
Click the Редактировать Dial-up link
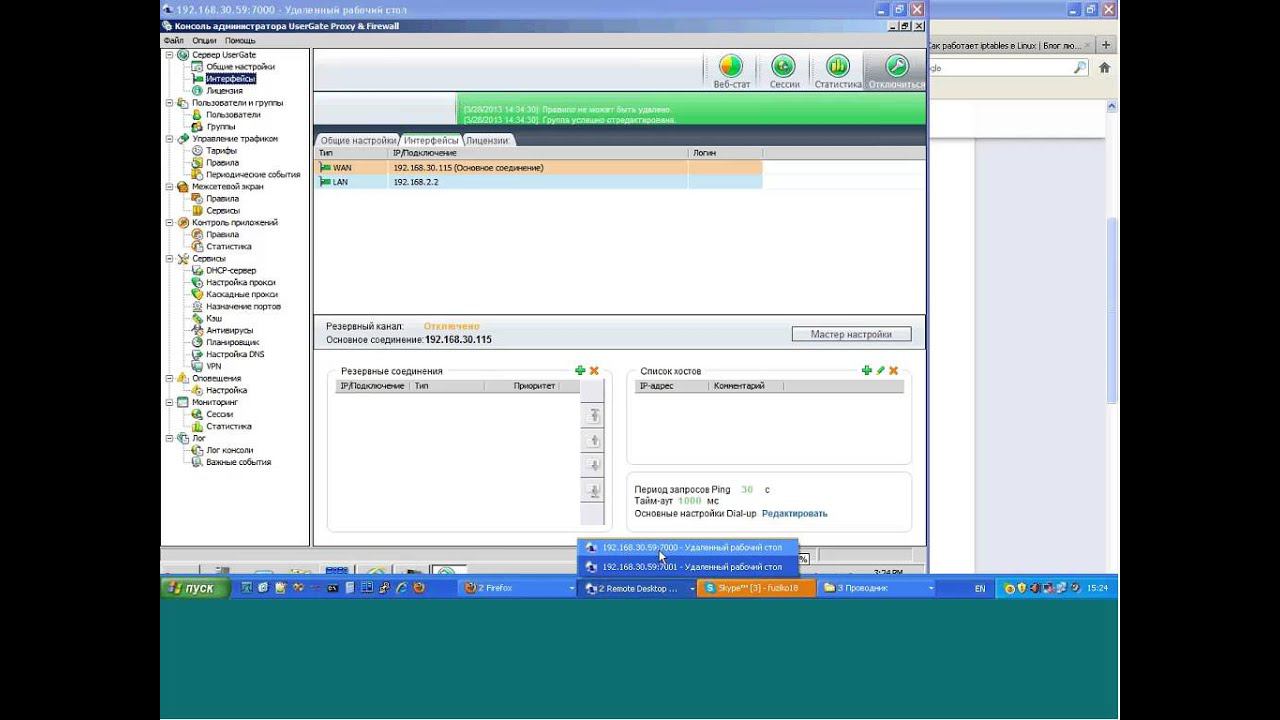tap(795, 513)
